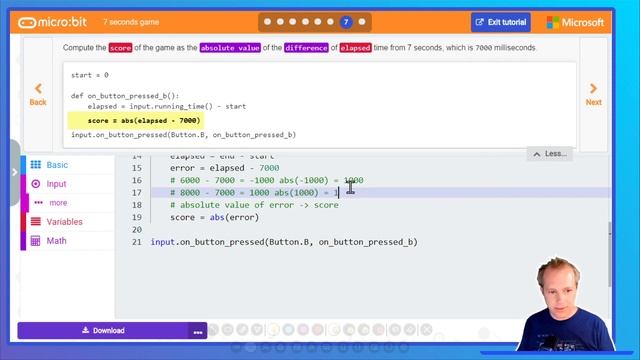Click the Back arrow in tutorial
This screenshot has height=360, width=640.
(38, 95)
